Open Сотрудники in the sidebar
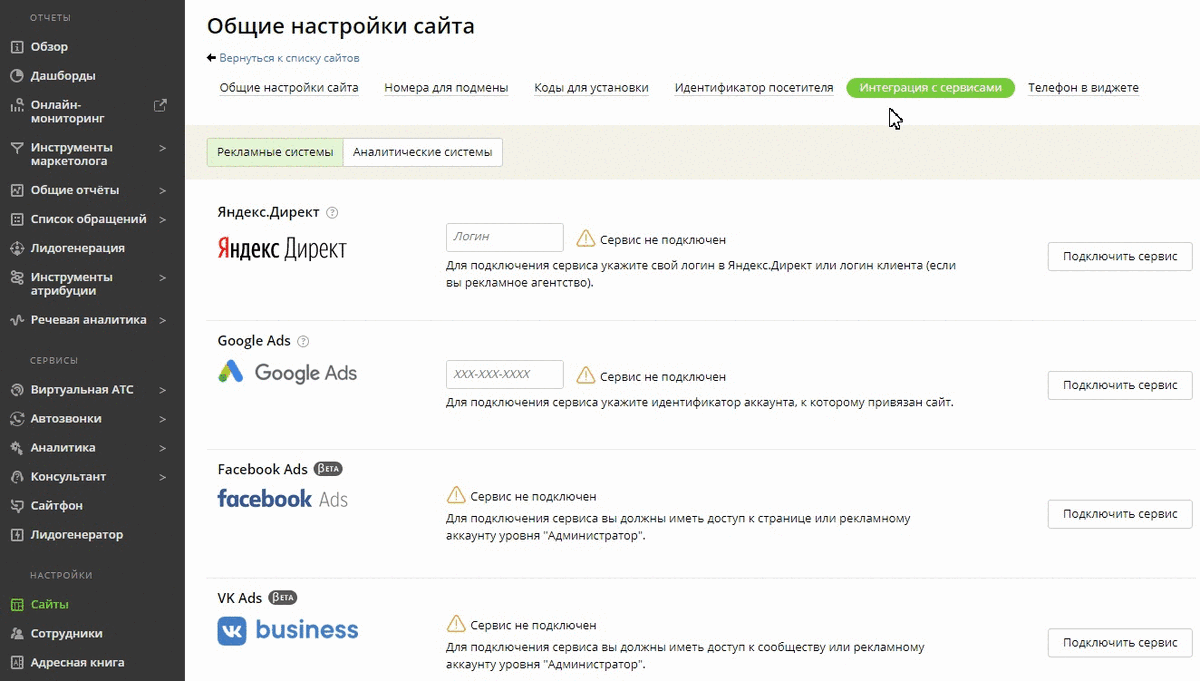The image size is (1200, 681). (x=67, y=634)
